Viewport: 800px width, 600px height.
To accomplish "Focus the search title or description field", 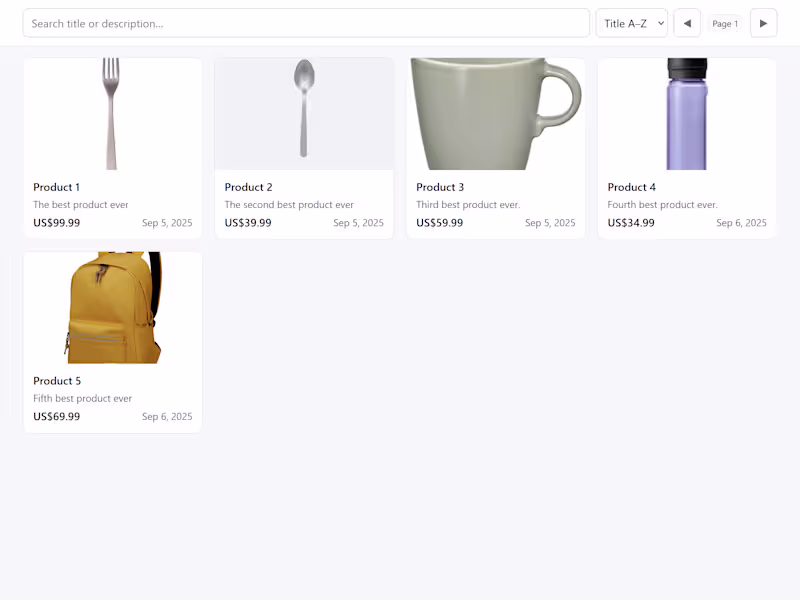I will pos(306,23).
